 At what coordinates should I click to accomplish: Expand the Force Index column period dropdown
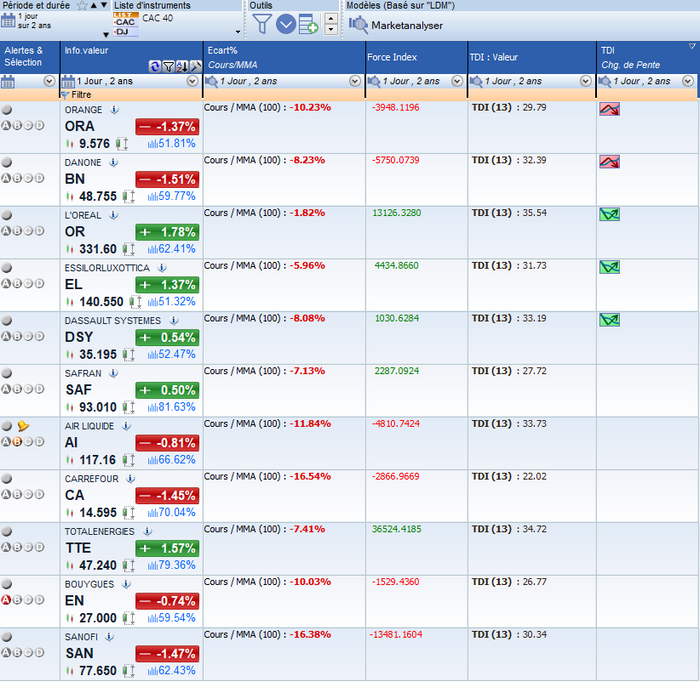click(457, 81)
